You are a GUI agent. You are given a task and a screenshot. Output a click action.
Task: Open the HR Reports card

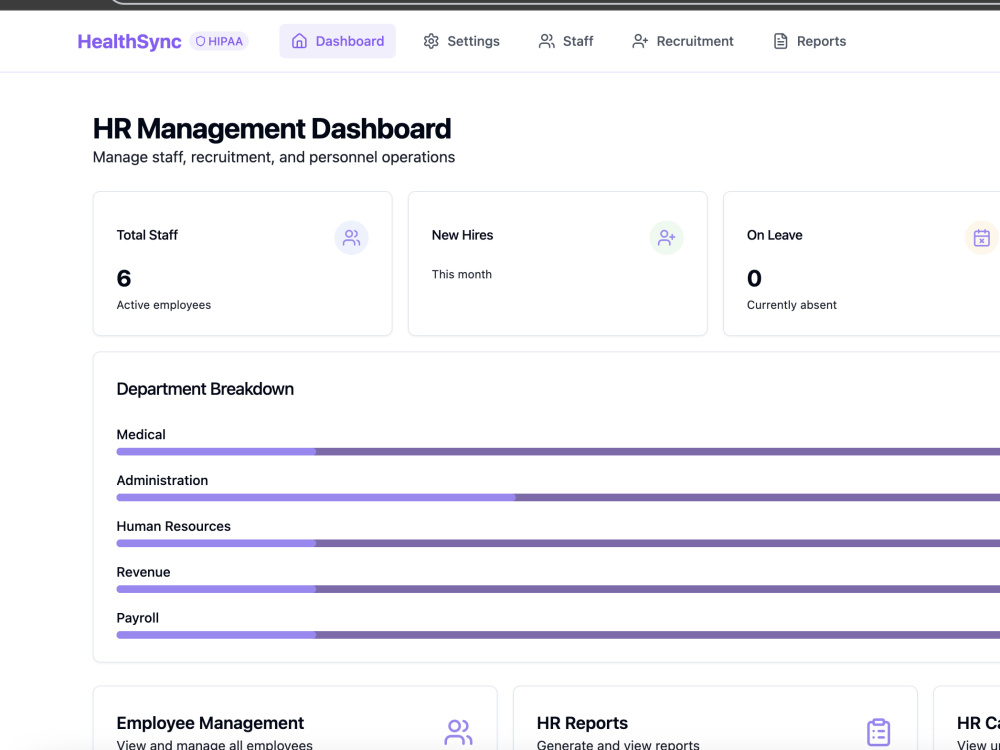[x=715, y=718]
